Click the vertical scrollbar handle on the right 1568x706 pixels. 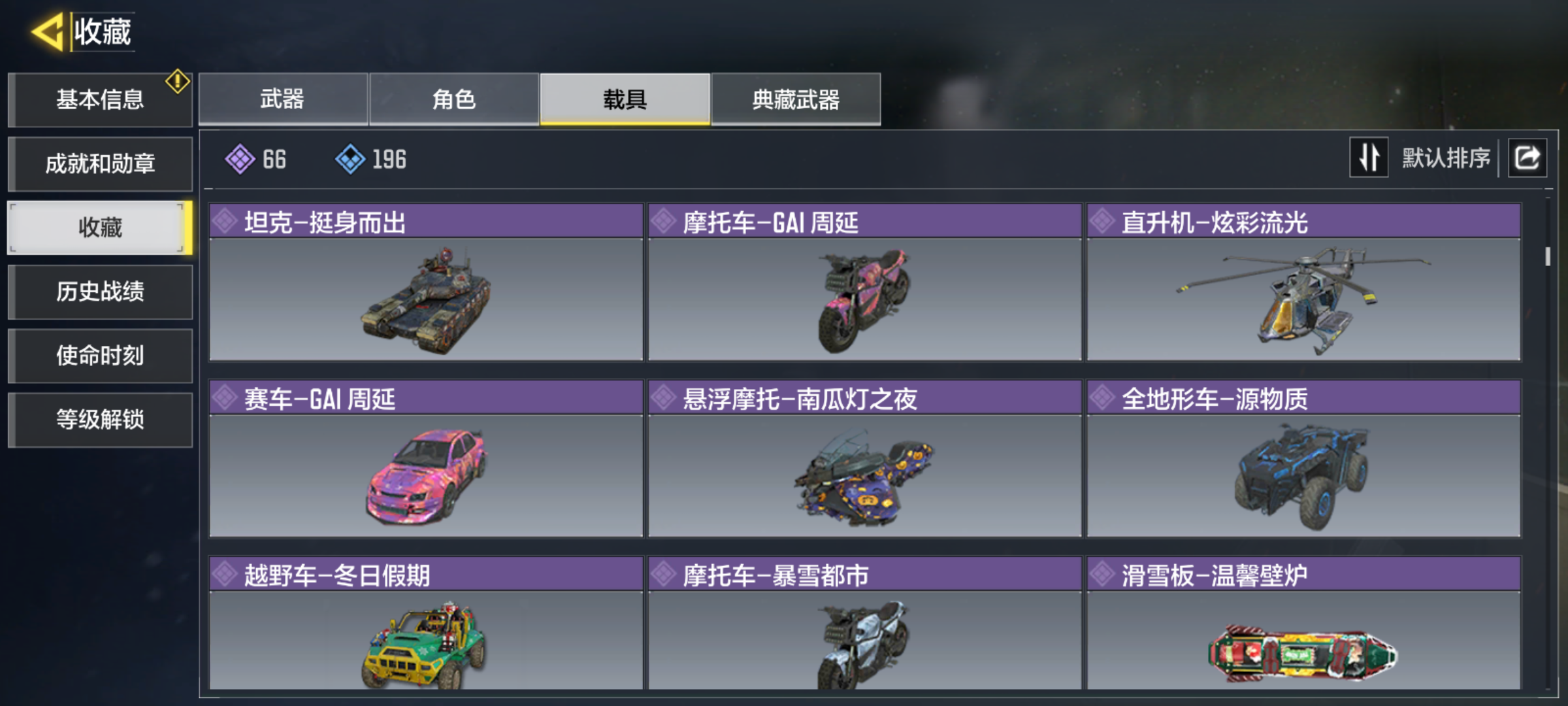coord(1547,256)
